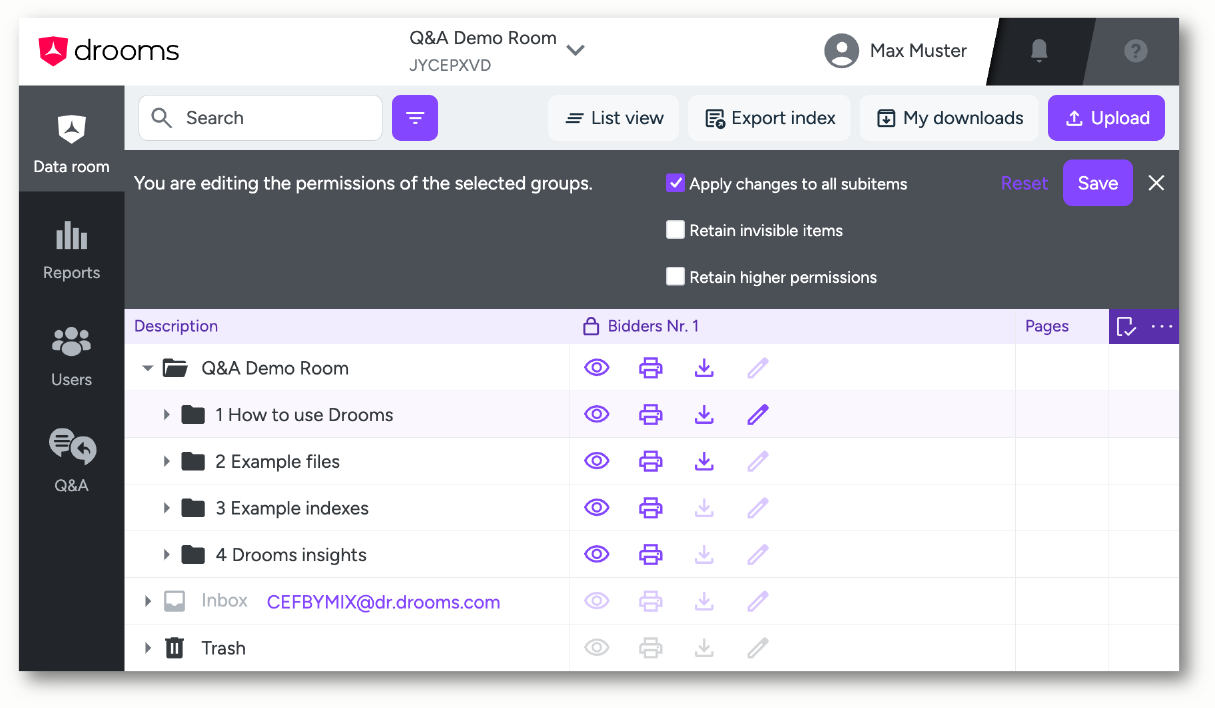Toggle print permission for 3 Example indexes
The width and height of the screenshot is (1215, 708).
[651, 508]
